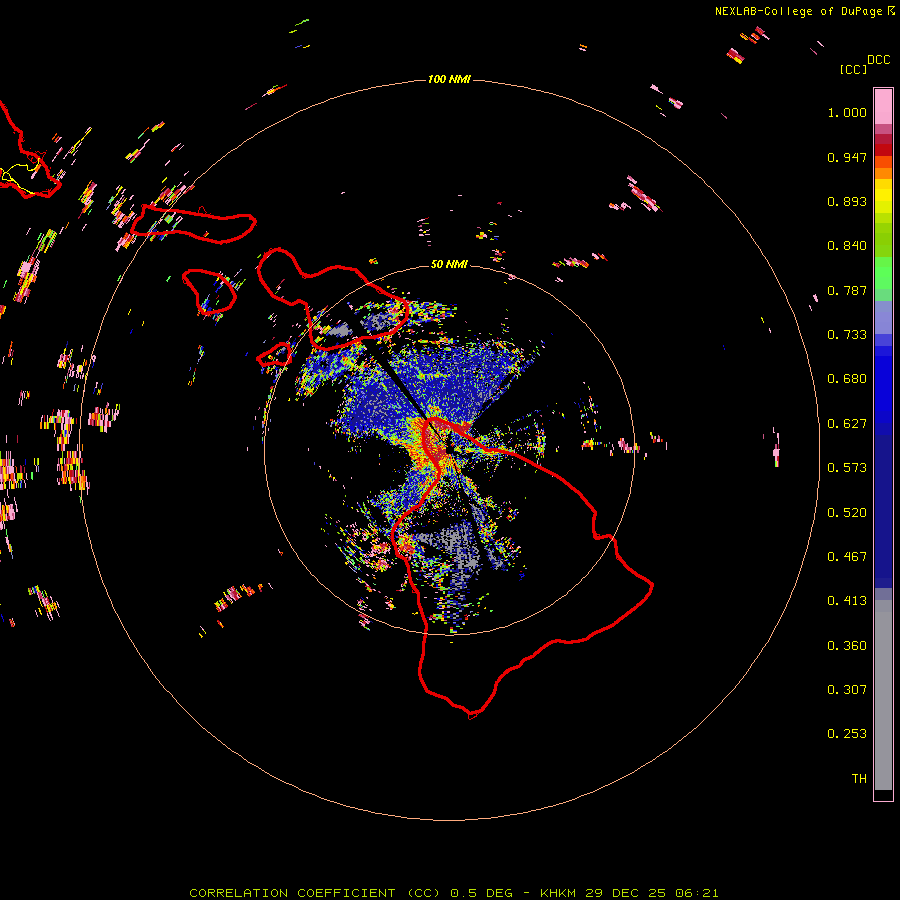Click the DCC label above the color bar
The width and height of the screenshot is (900, 900).
point(878,60)
